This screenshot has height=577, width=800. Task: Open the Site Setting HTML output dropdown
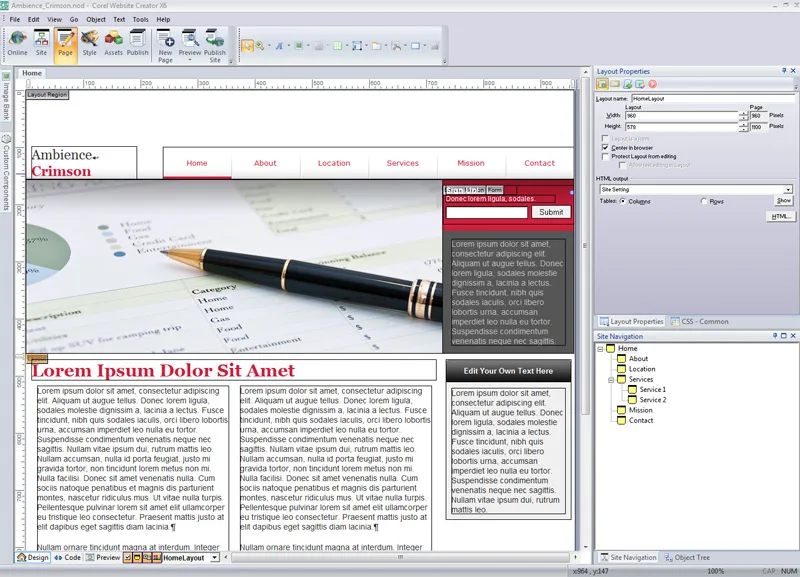(x=696, y=189)
